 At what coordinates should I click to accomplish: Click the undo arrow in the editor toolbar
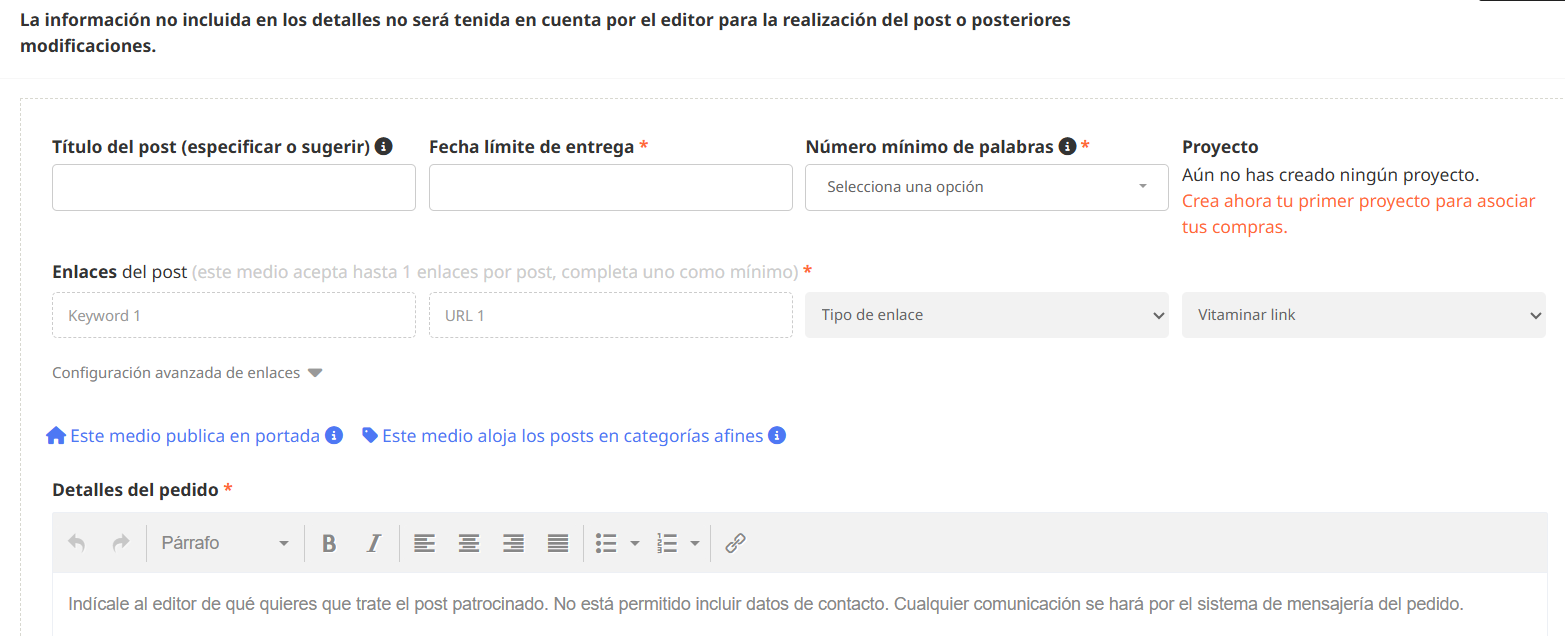point(76,543)
